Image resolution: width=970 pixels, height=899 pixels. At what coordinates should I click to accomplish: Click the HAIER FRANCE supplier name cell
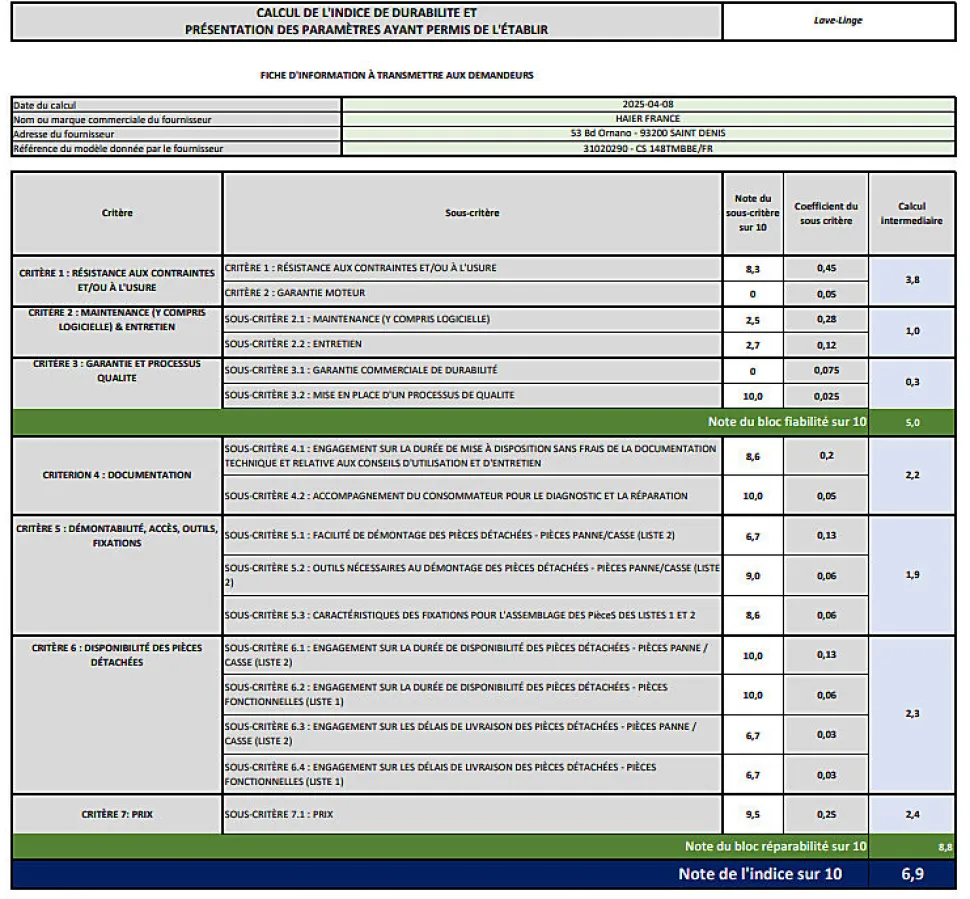click(657, 118)
